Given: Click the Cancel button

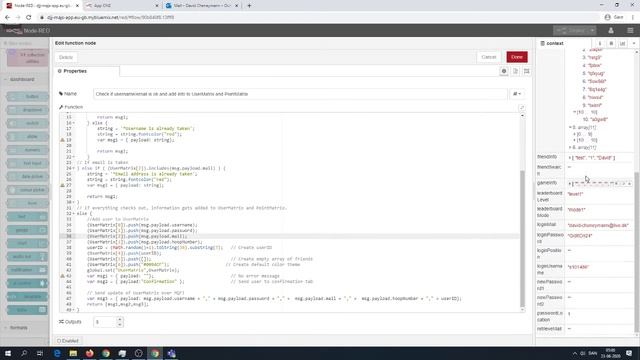Looking at the screenshot, I should click(x=489, y=57).
